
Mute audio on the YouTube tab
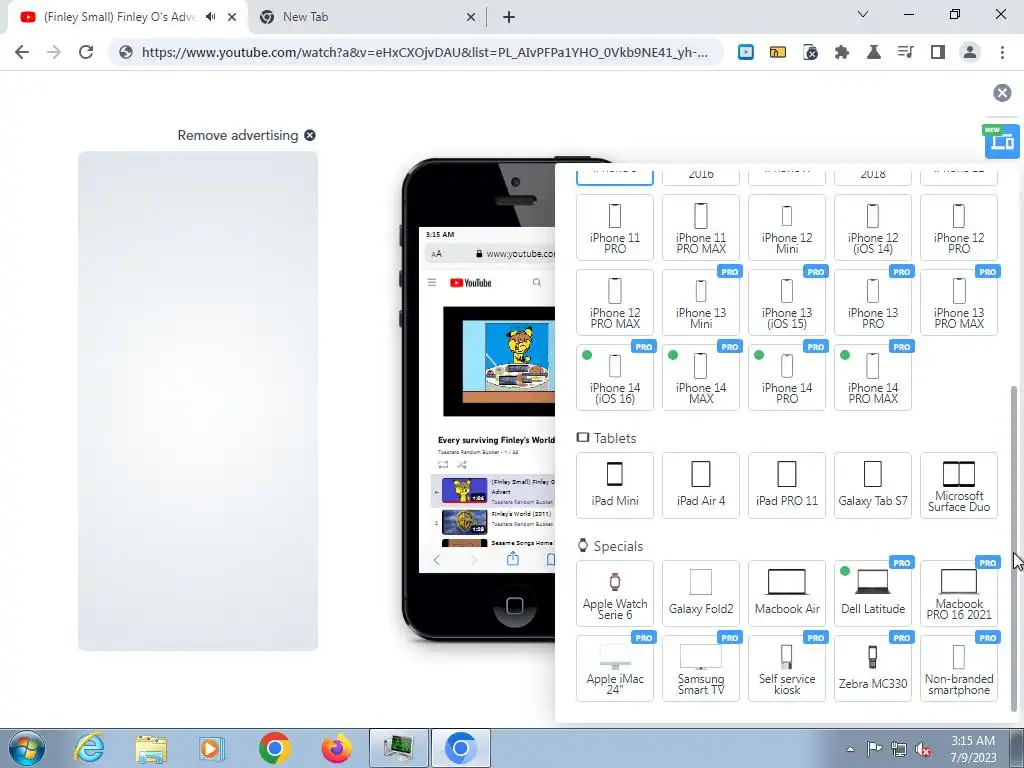click(x=210, y=17)
